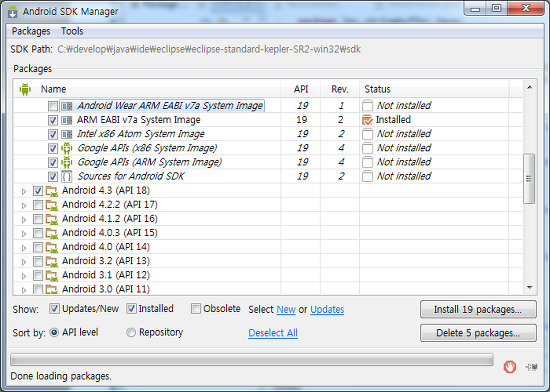The width and height of the screenshot is (550, 392).
Task: Click the Android SDK Manager title bar icon
Action: 13,11
